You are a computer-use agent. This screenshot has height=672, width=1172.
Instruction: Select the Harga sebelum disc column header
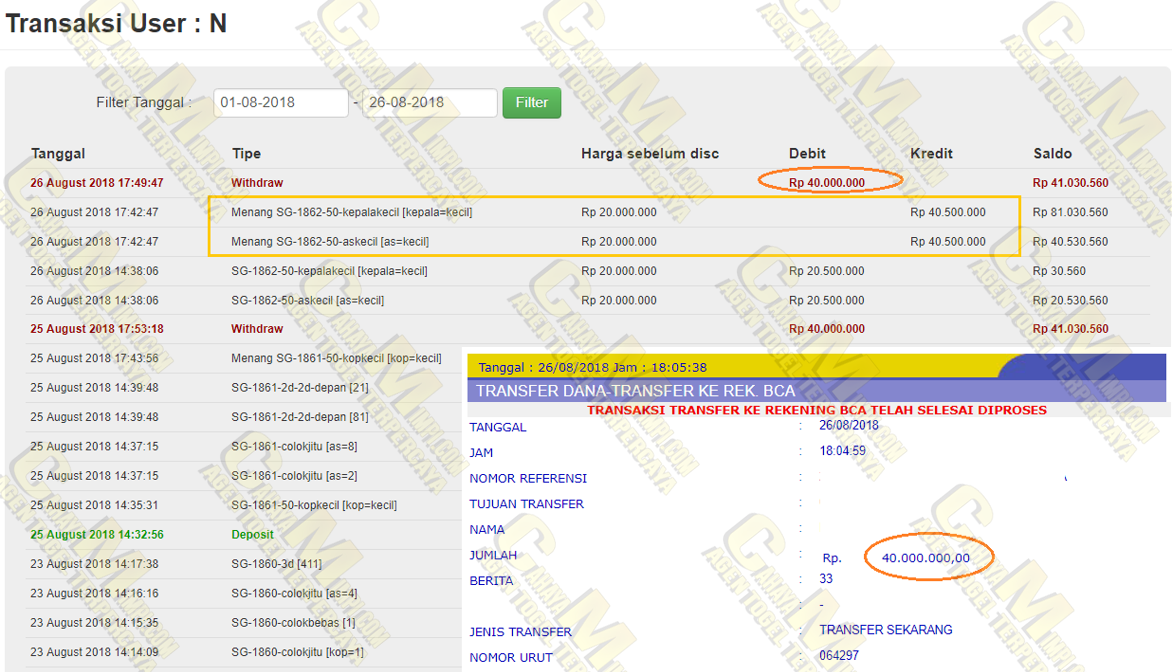pyautogui.click(x=650, y=153)
